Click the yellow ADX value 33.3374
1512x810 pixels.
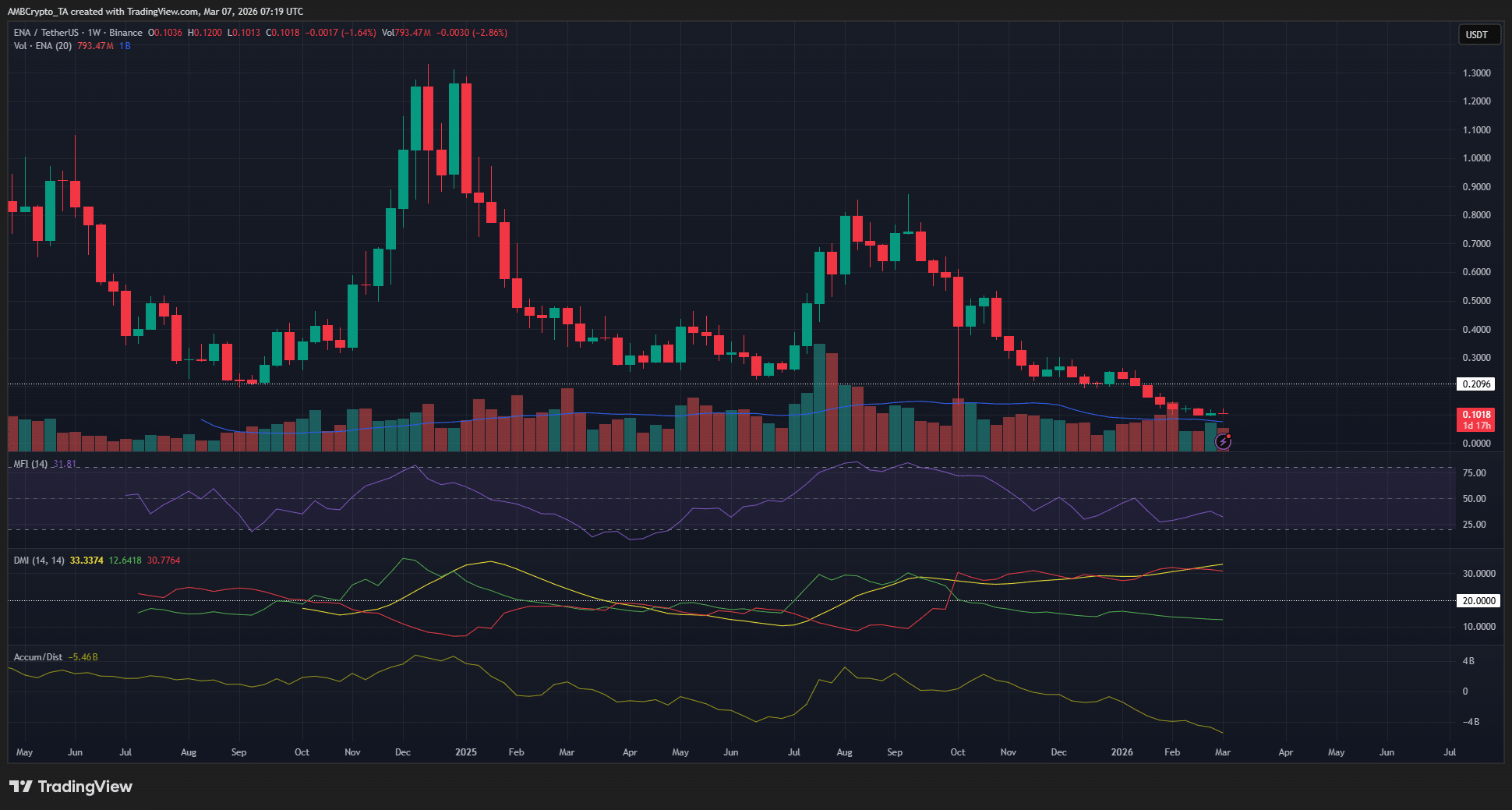pos(86,560)
